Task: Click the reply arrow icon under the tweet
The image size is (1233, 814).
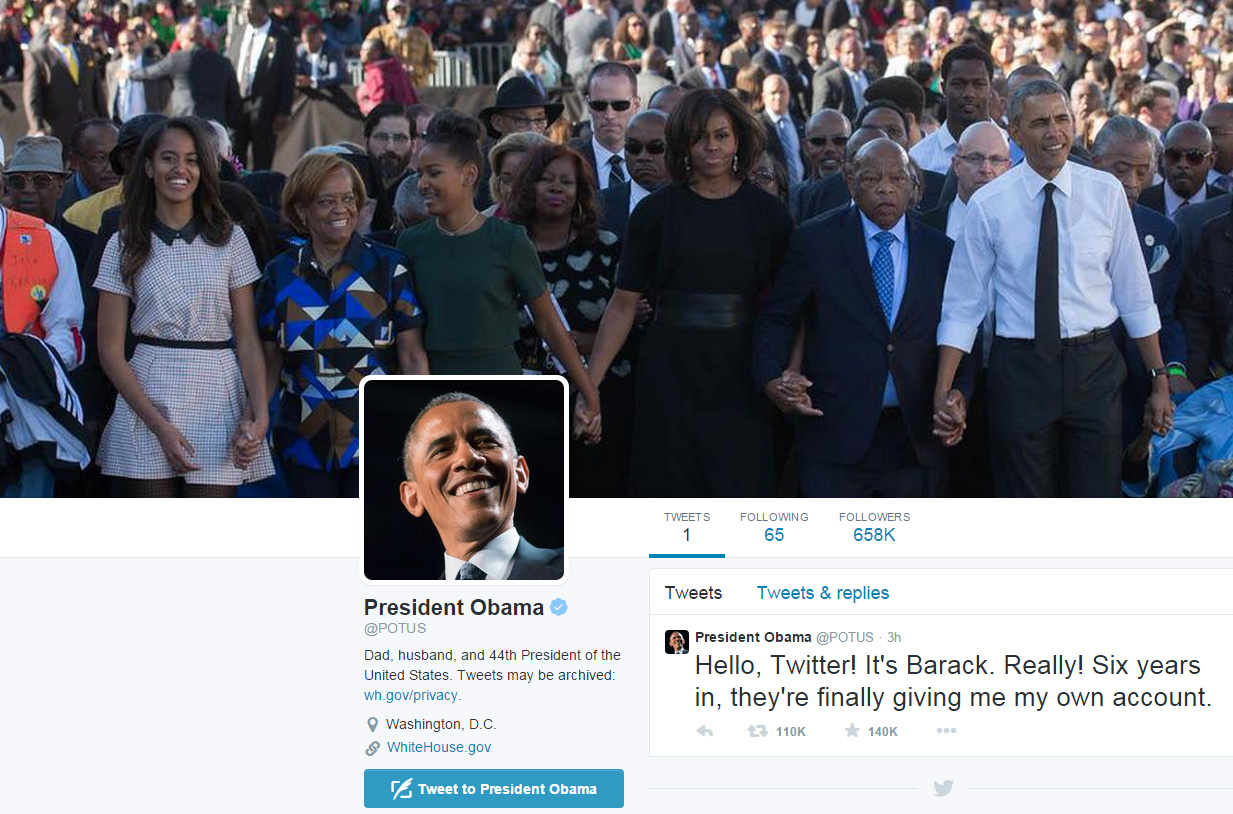Action: pos(704,731)
